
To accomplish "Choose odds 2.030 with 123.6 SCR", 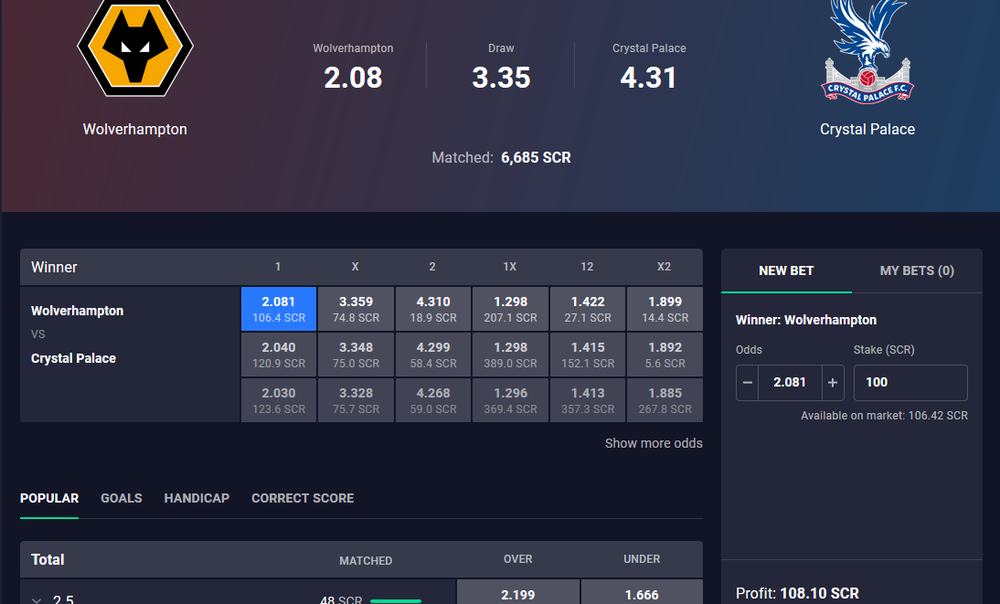I will tap(279, 401).
